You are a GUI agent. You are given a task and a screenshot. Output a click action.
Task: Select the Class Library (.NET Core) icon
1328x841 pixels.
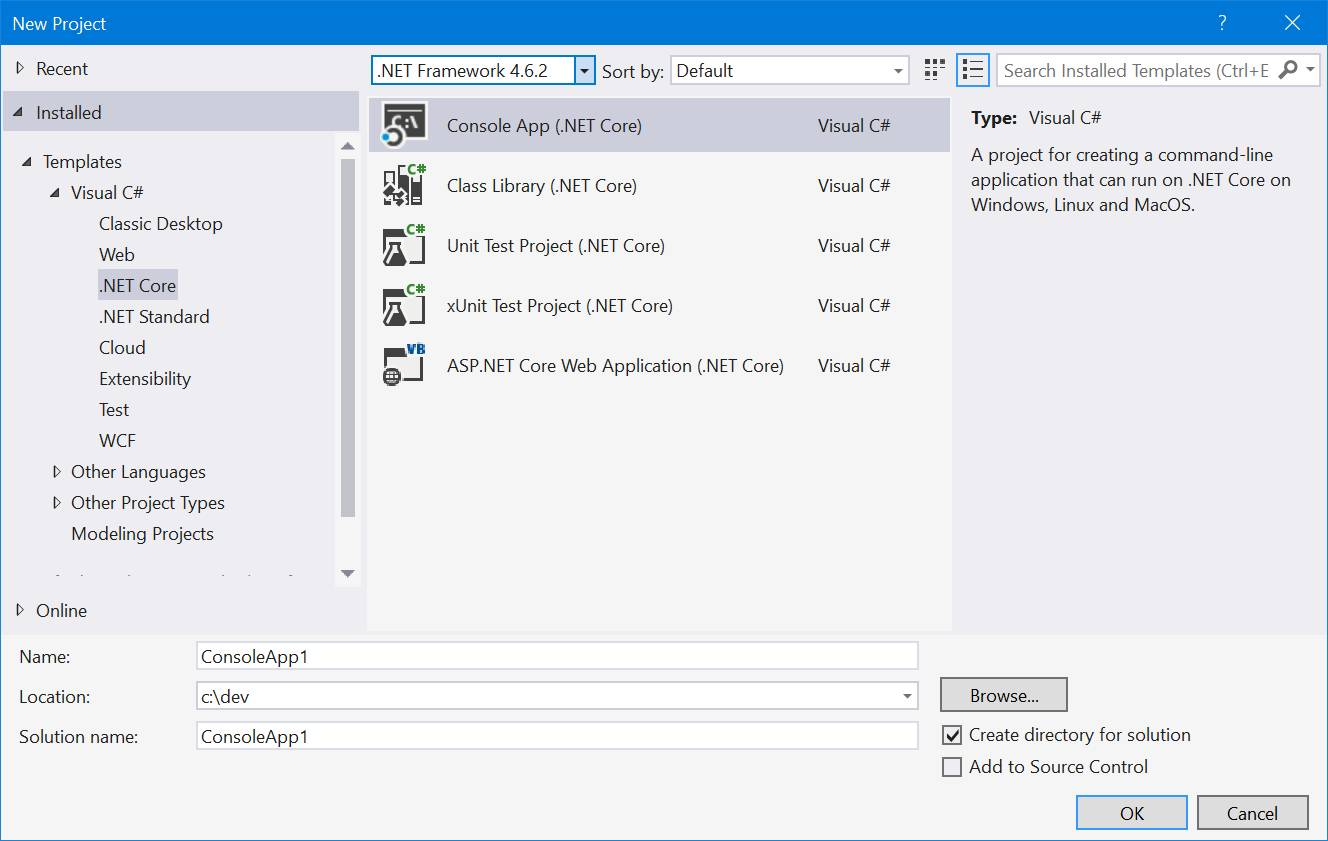[404, 185]
